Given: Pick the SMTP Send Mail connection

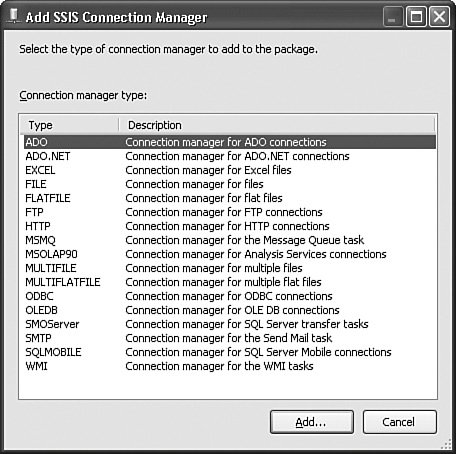Looking at the screenshot, I should 230,338.
